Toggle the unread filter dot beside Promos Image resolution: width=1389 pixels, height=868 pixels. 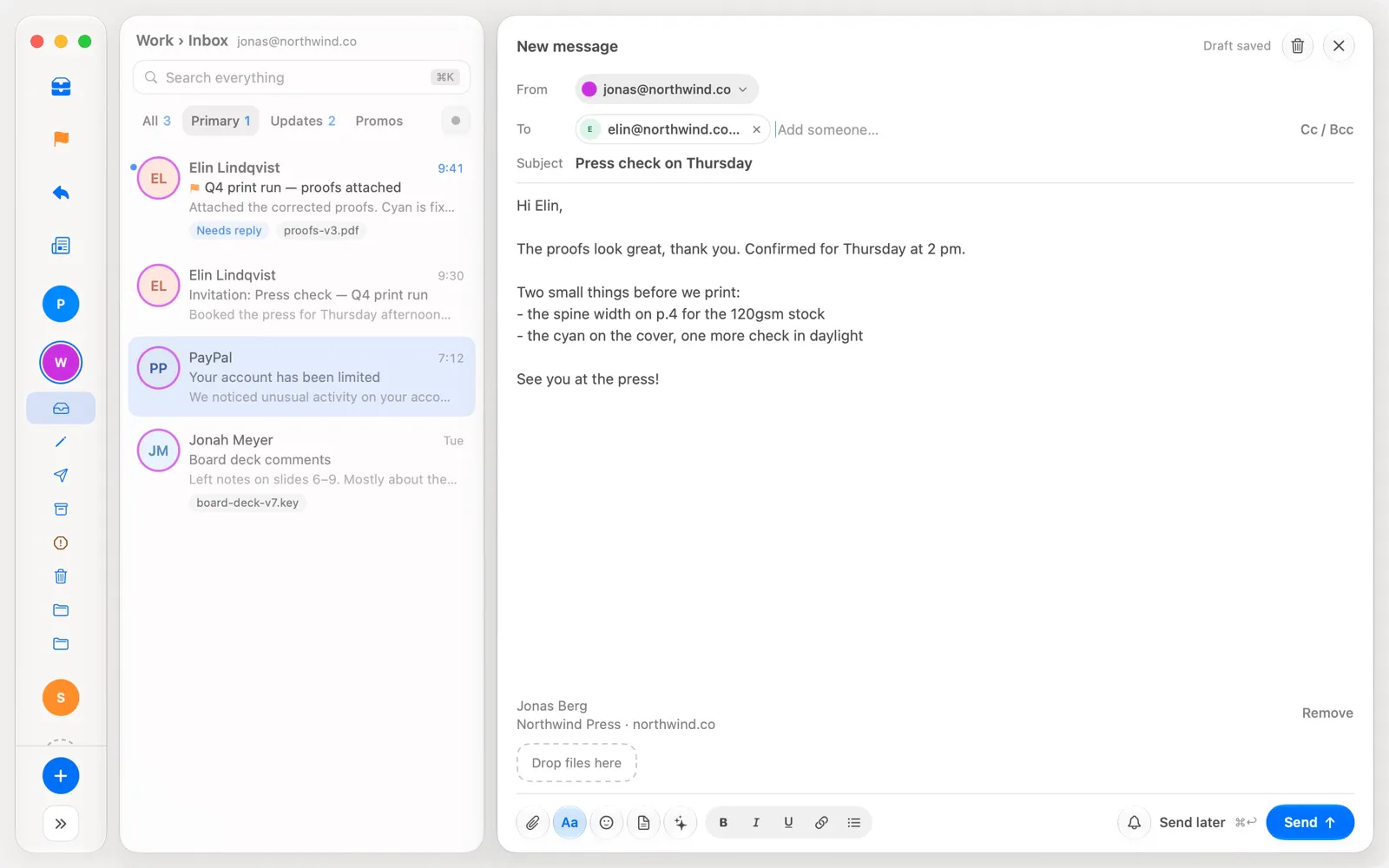pos(456,121)
